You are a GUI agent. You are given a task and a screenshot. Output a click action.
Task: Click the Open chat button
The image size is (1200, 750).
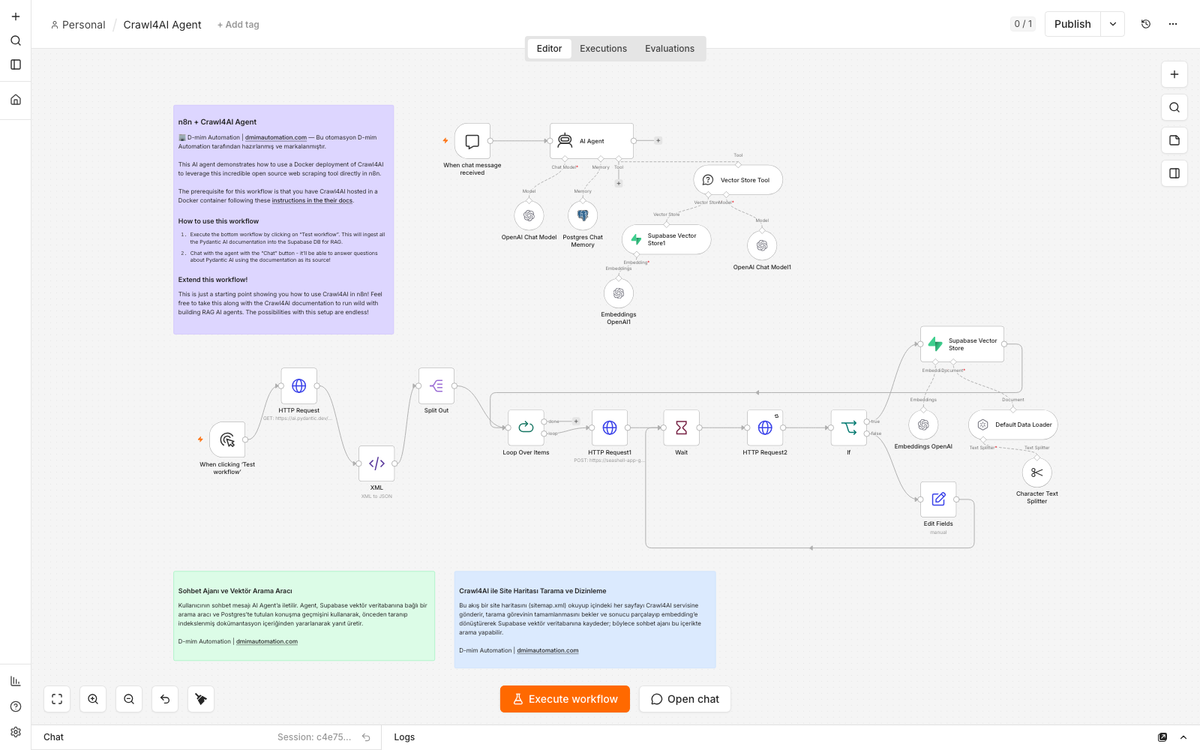tap(685, 699)
